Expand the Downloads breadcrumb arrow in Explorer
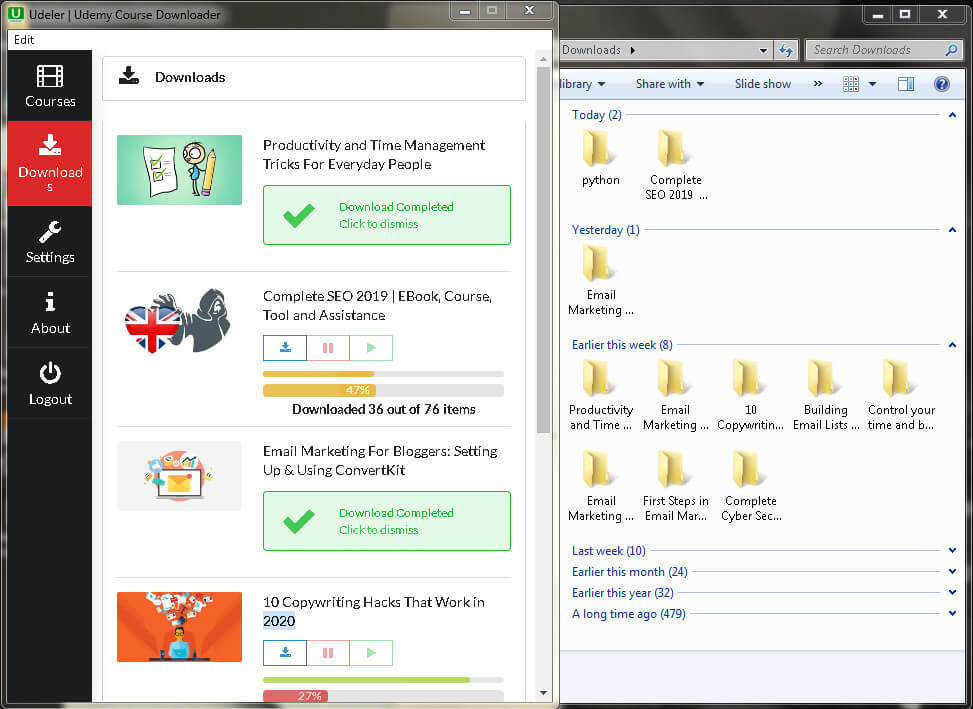The width and height of the screenshot is (973, 709). [632, 50]
